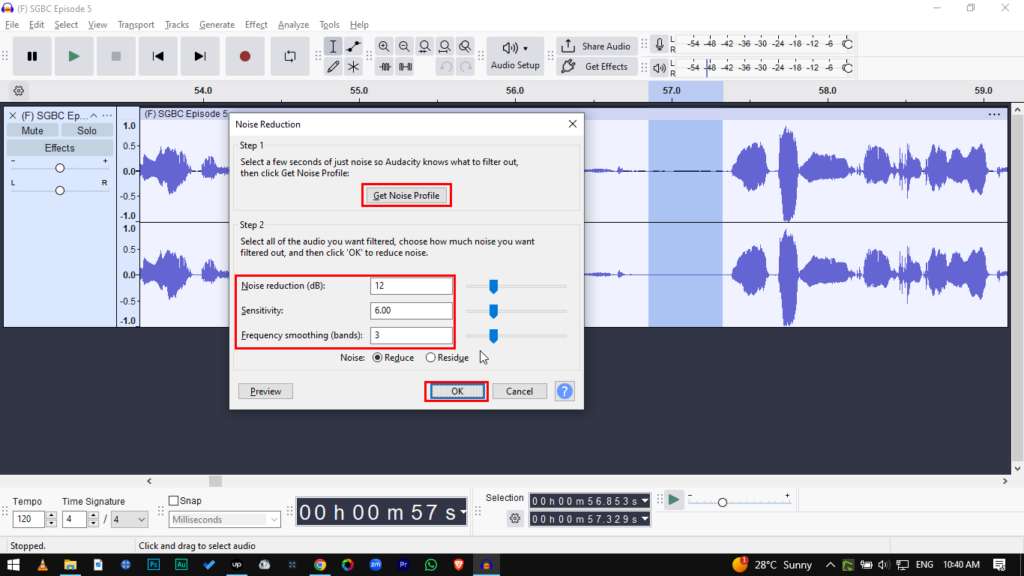Click the Sensitivity slider handle
The image size is (1024, 576).
click(493, 311)
